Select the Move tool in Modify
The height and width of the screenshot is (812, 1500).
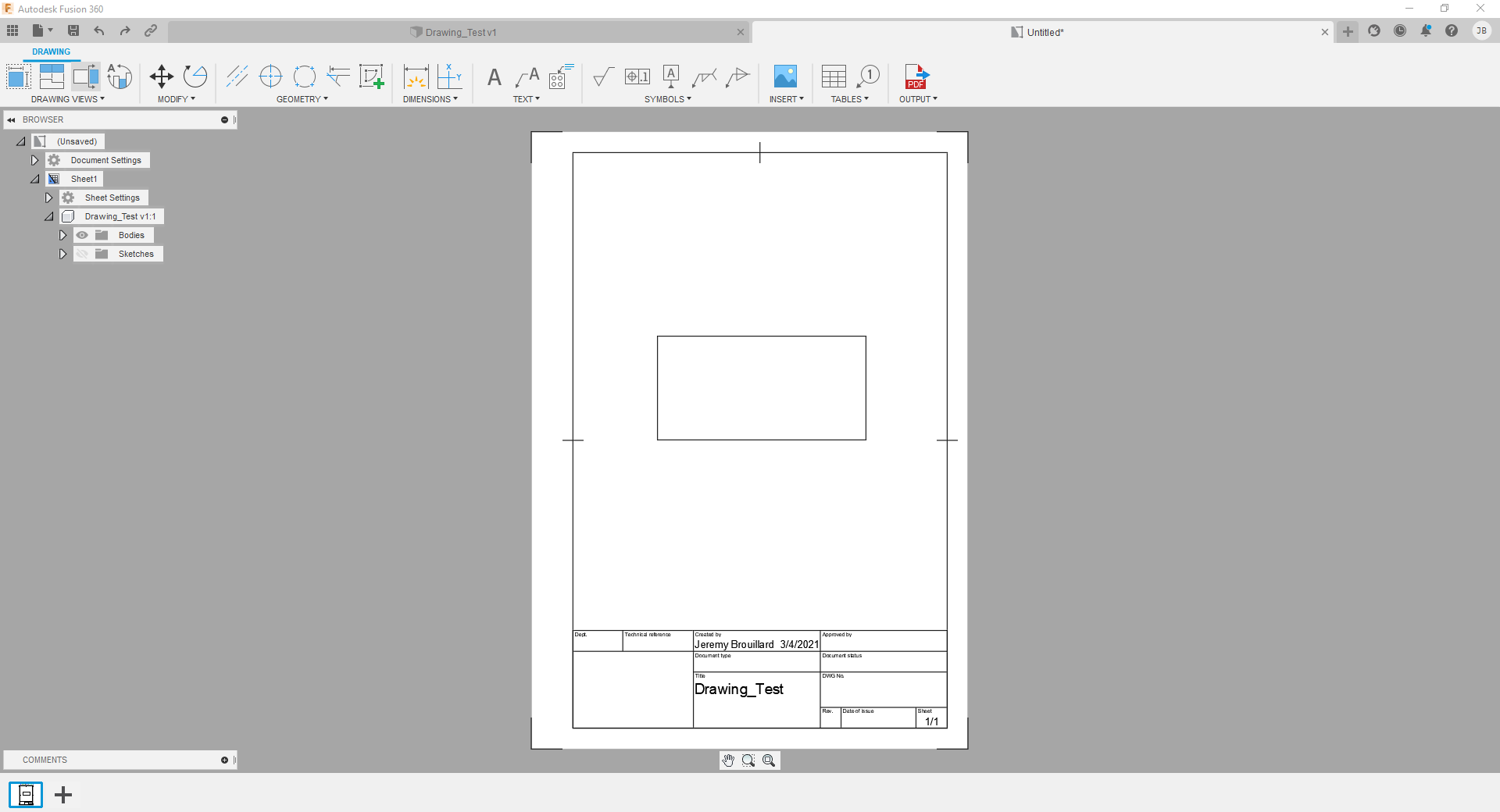click(161, 77)
